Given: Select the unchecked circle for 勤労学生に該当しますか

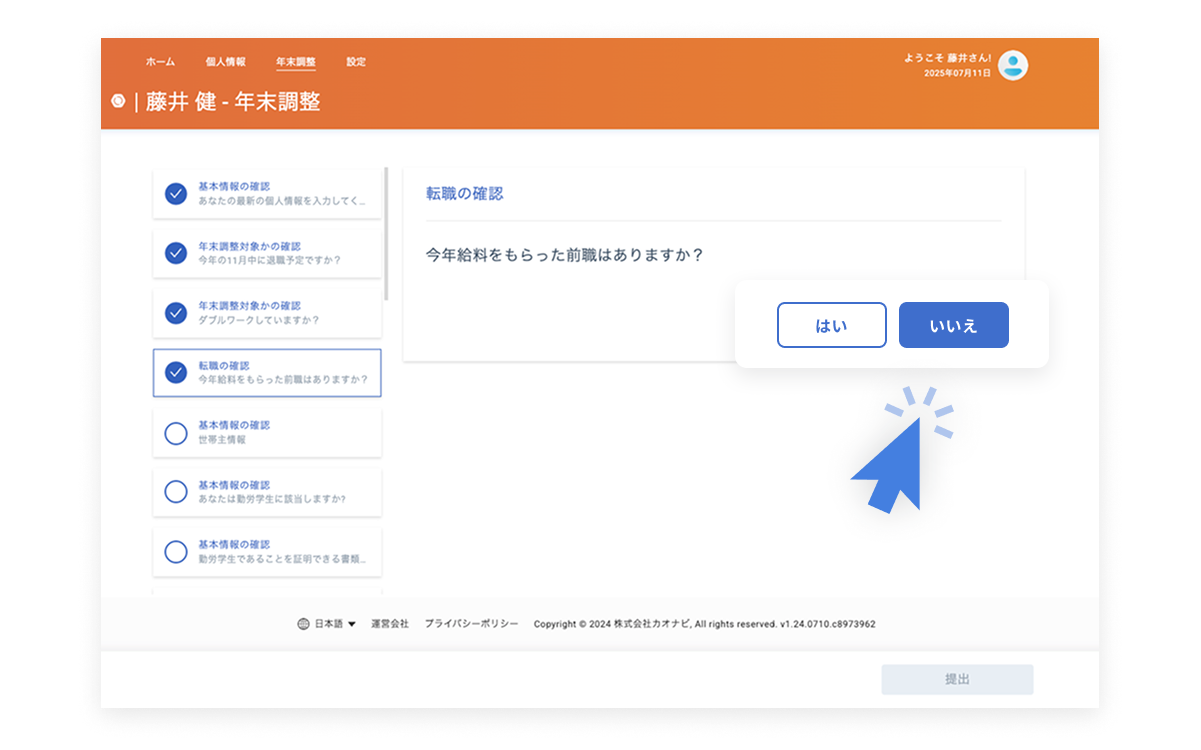Looking at the screenshot, I should point(176,492).
